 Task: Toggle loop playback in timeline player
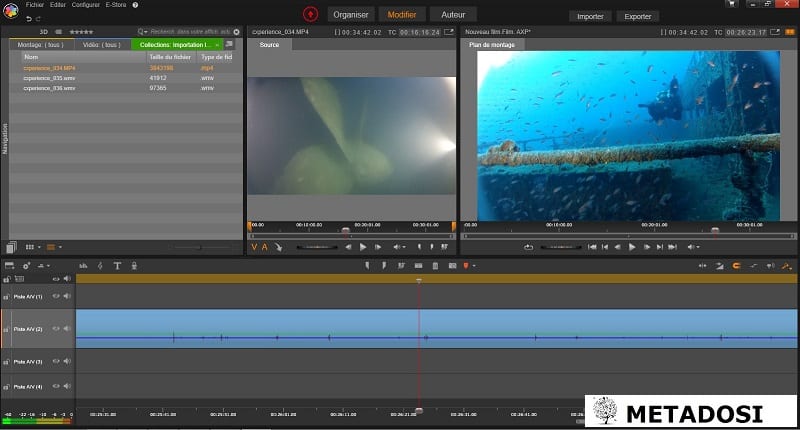point(528,247)
